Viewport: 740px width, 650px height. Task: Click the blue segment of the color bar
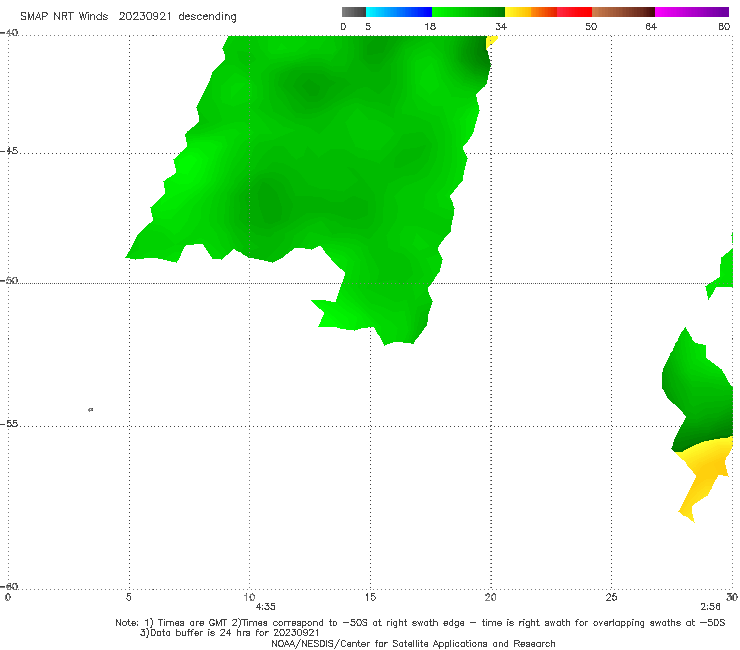(399, 12)
